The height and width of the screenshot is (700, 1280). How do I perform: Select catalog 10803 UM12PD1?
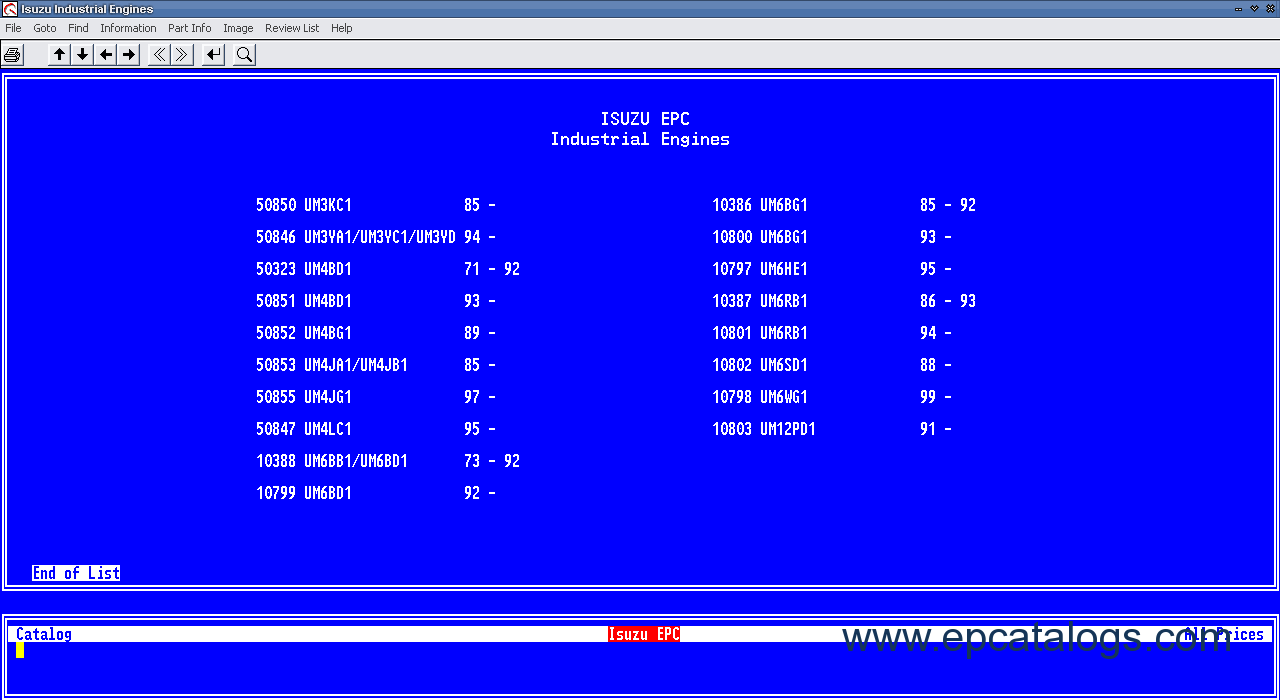[832, 429]
